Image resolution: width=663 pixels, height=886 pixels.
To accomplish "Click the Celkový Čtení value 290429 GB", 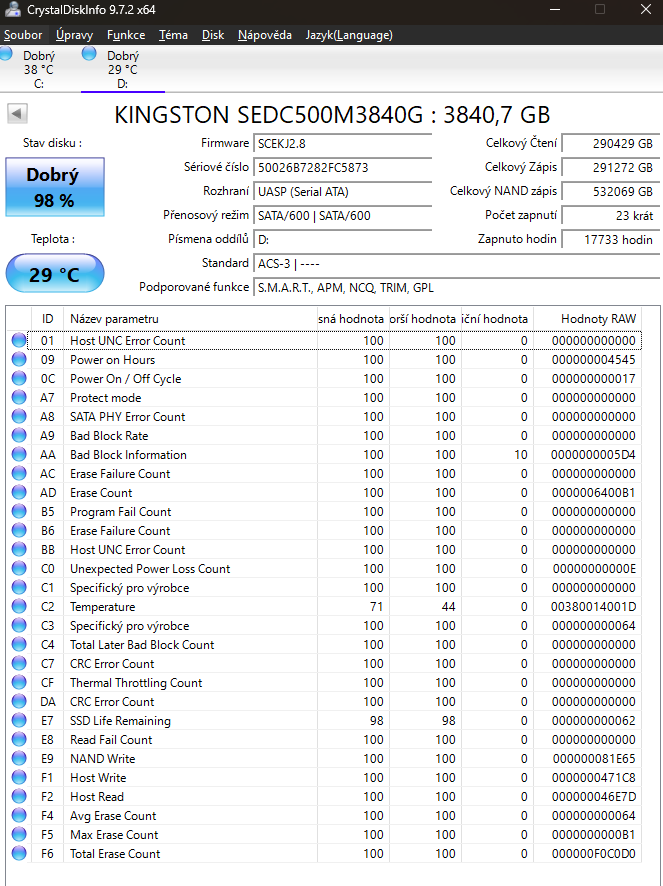I will pos(610,144).
